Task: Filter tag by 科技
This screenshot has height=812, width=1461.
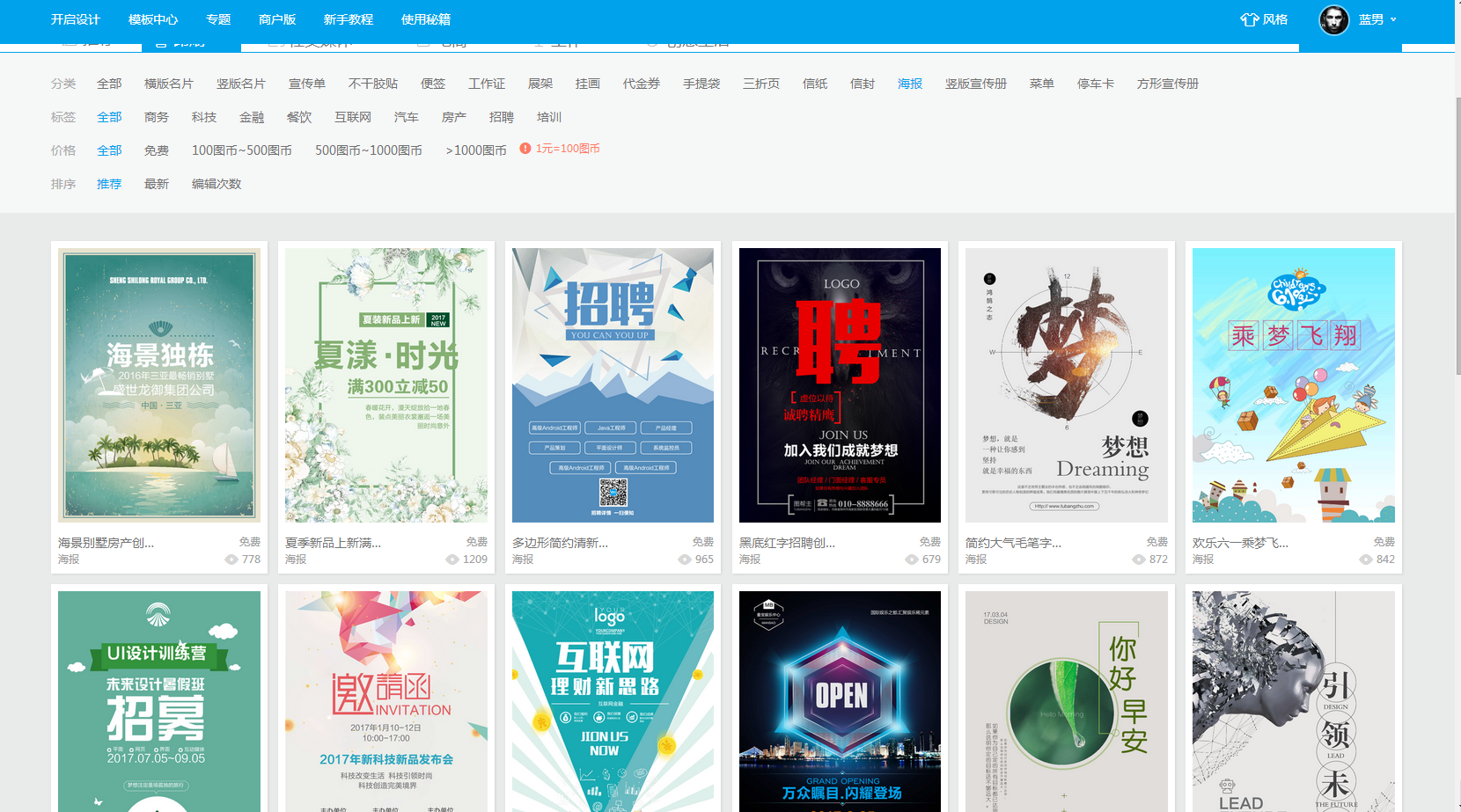Action: 204,117
